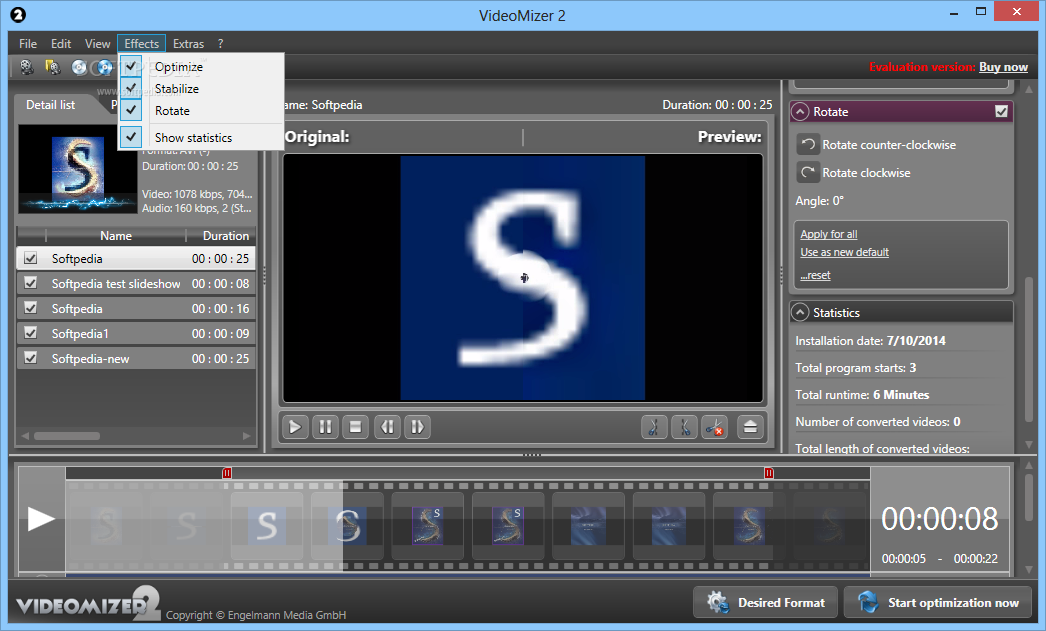This screenshot has width=1046, height=631.
Task: Click the Apply for all link
Action: click(x=829, y=234)
